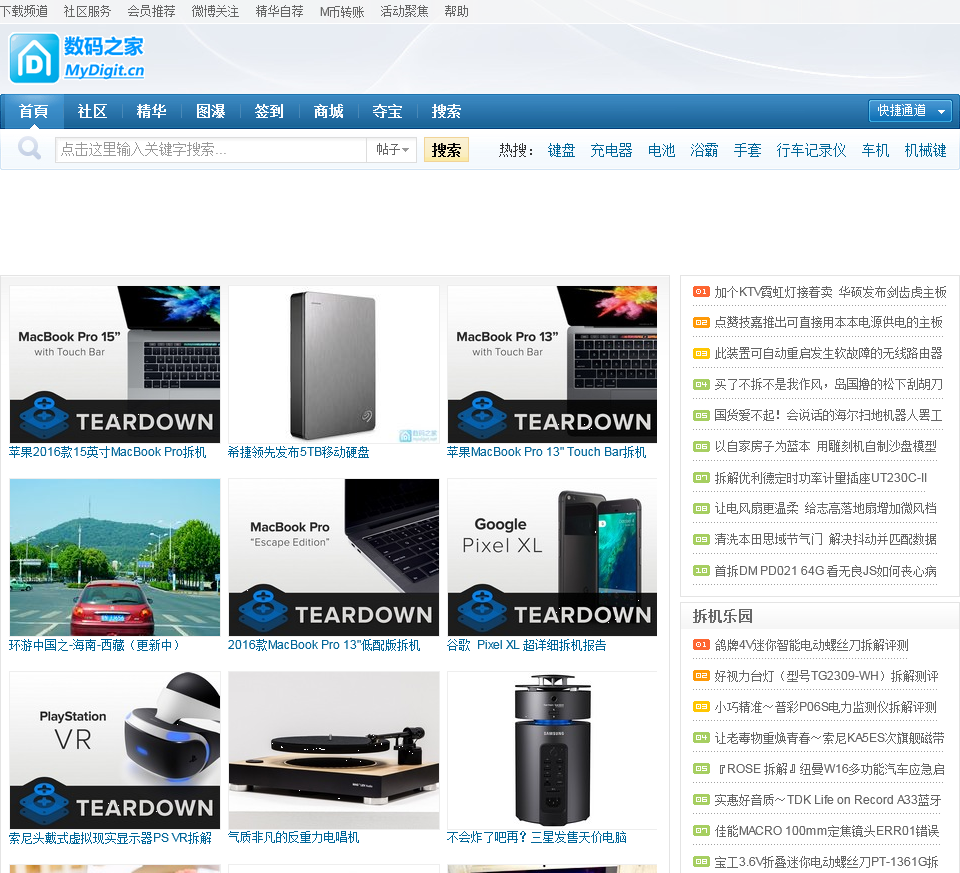This screenshot has width=960, height=873.
Task: Open the red car road trip thumbnail
Action: 114,557
